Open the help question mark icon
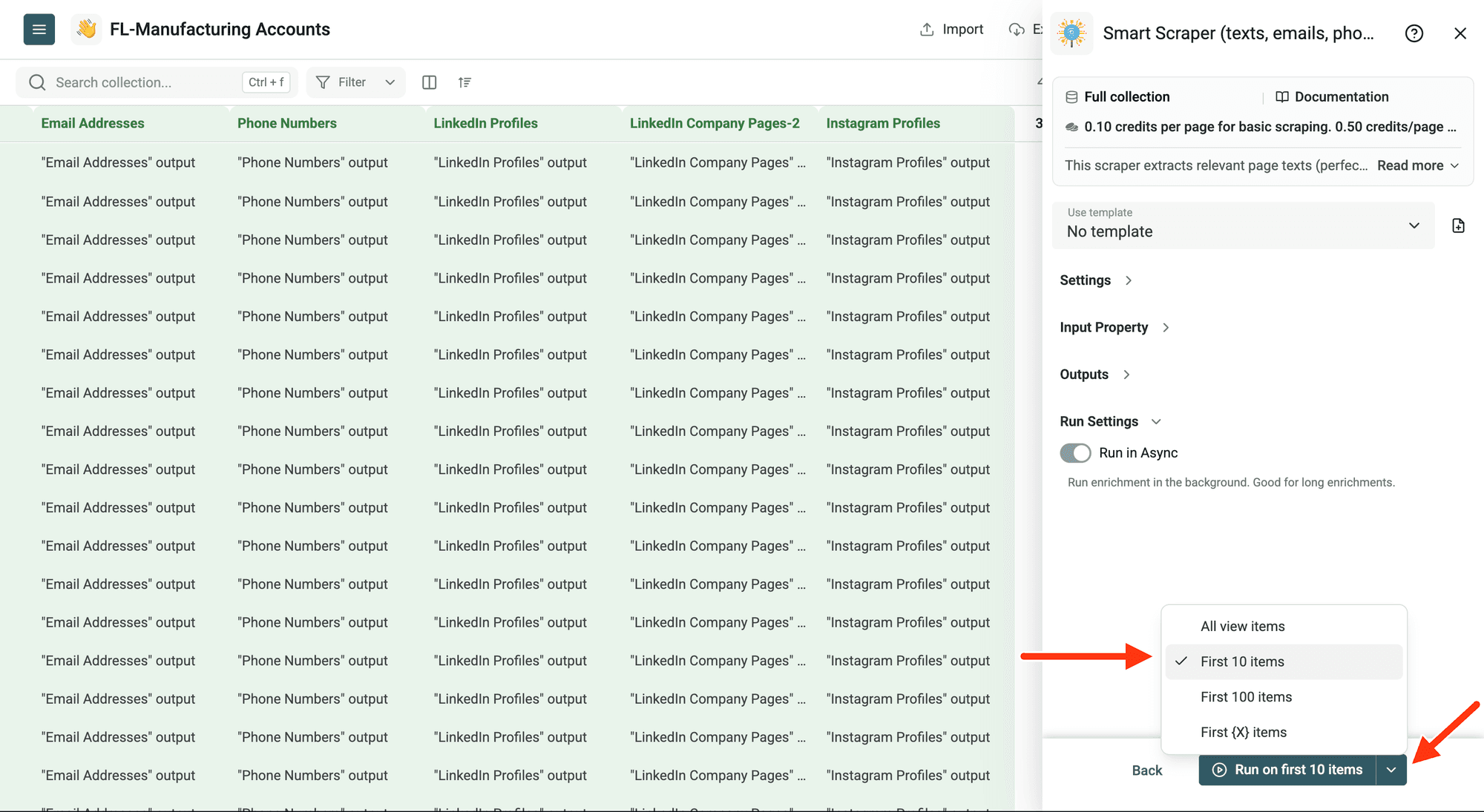The image size is (1484, 812). coord(1414,33)
